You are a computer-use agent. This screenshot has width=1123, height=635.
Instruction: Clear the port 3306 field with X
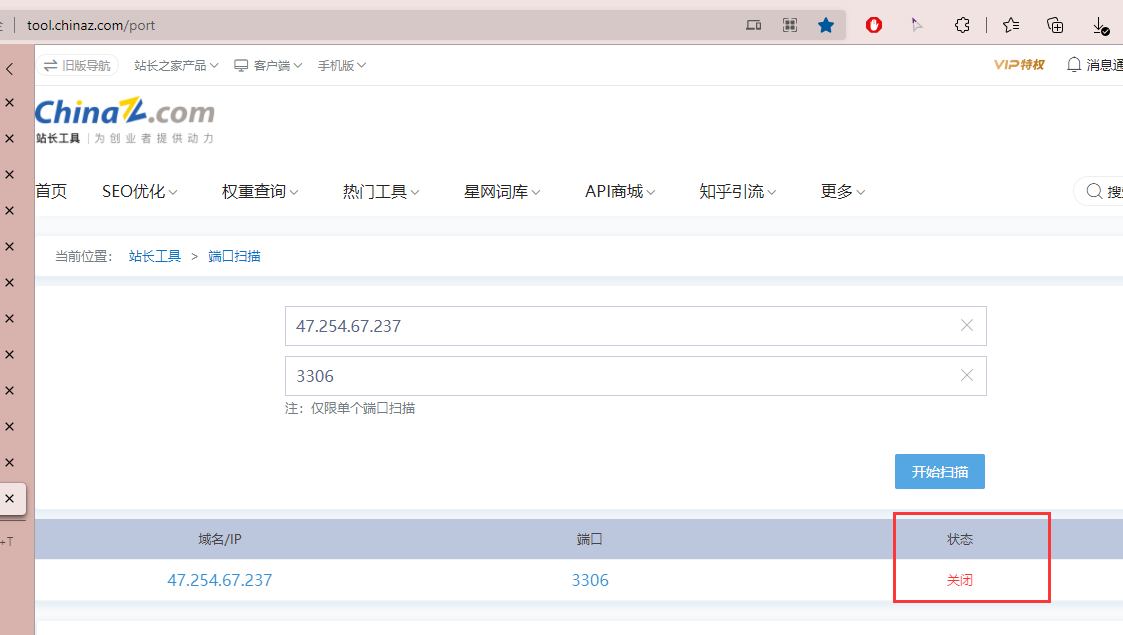(x=967, y=376)
